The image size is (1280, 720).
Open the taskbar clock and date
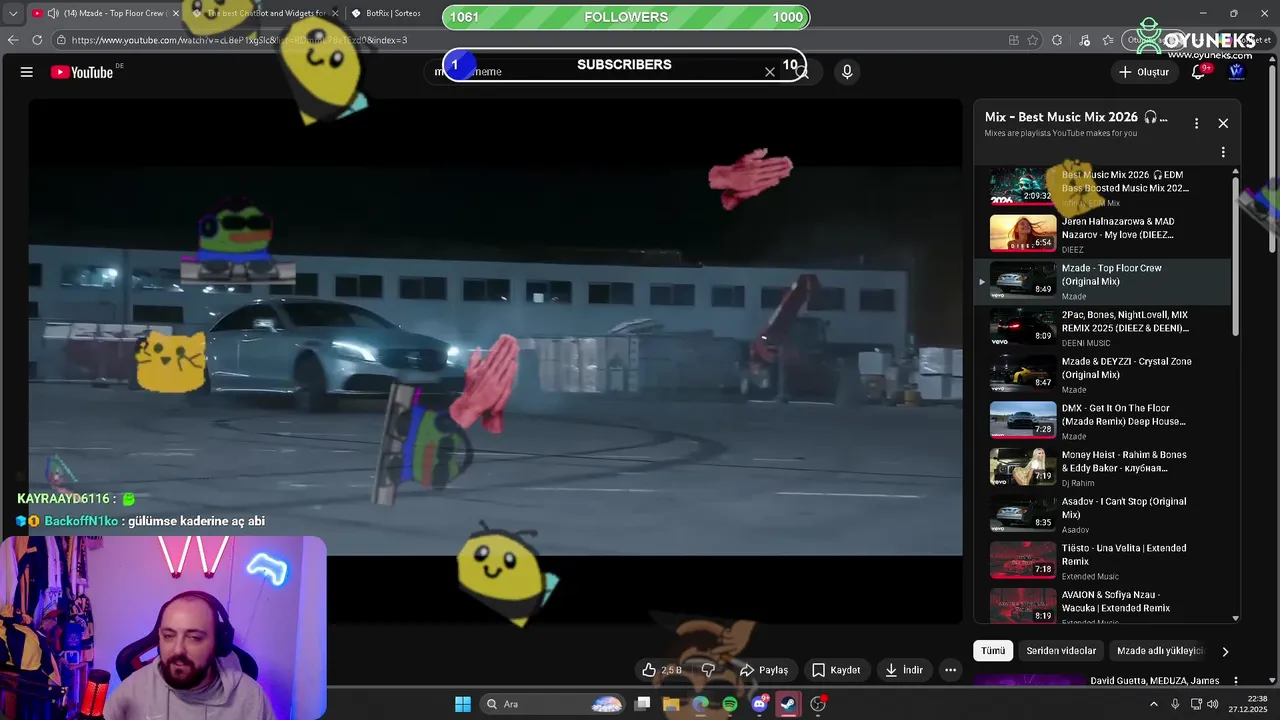click(x=1248, y=704)
